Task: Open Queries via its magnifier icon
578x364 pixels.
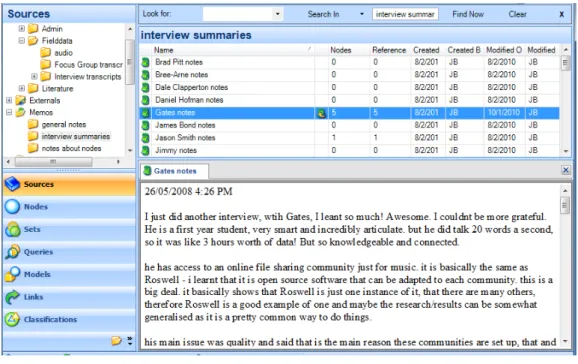Action: click(x=13, y=252)
